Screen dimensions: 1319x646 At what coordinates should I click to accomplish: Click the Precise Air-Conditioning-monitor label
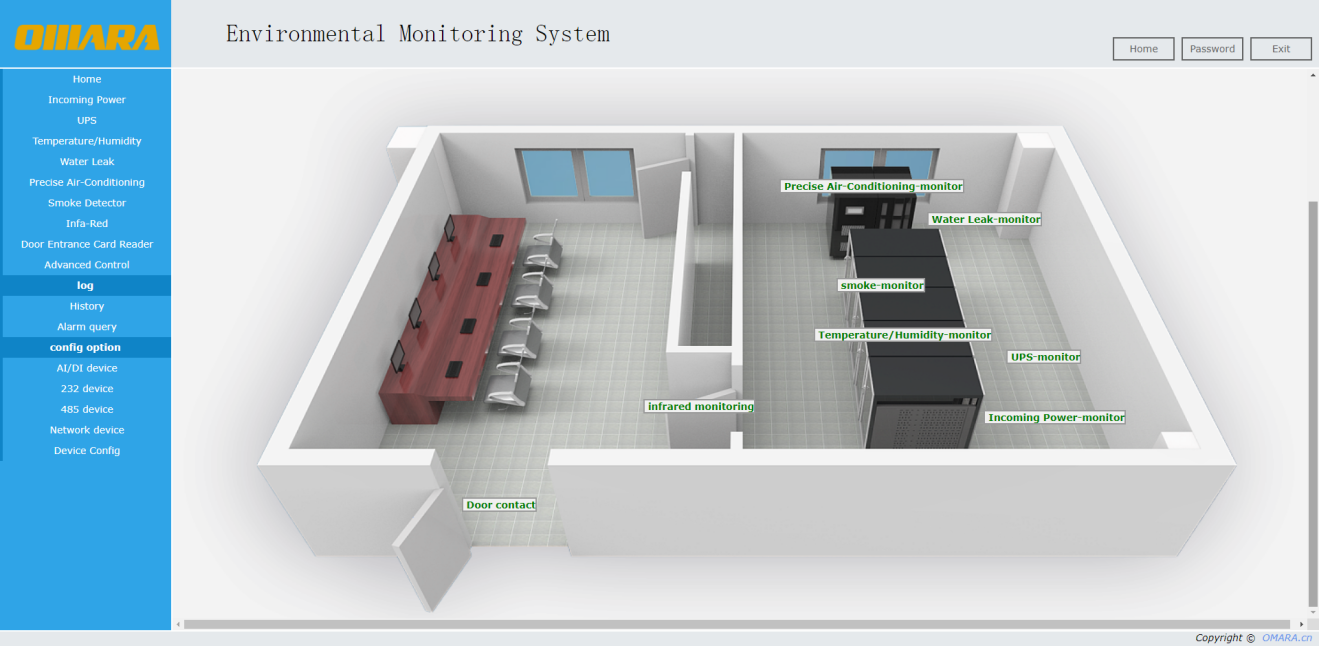pos(872,186)
